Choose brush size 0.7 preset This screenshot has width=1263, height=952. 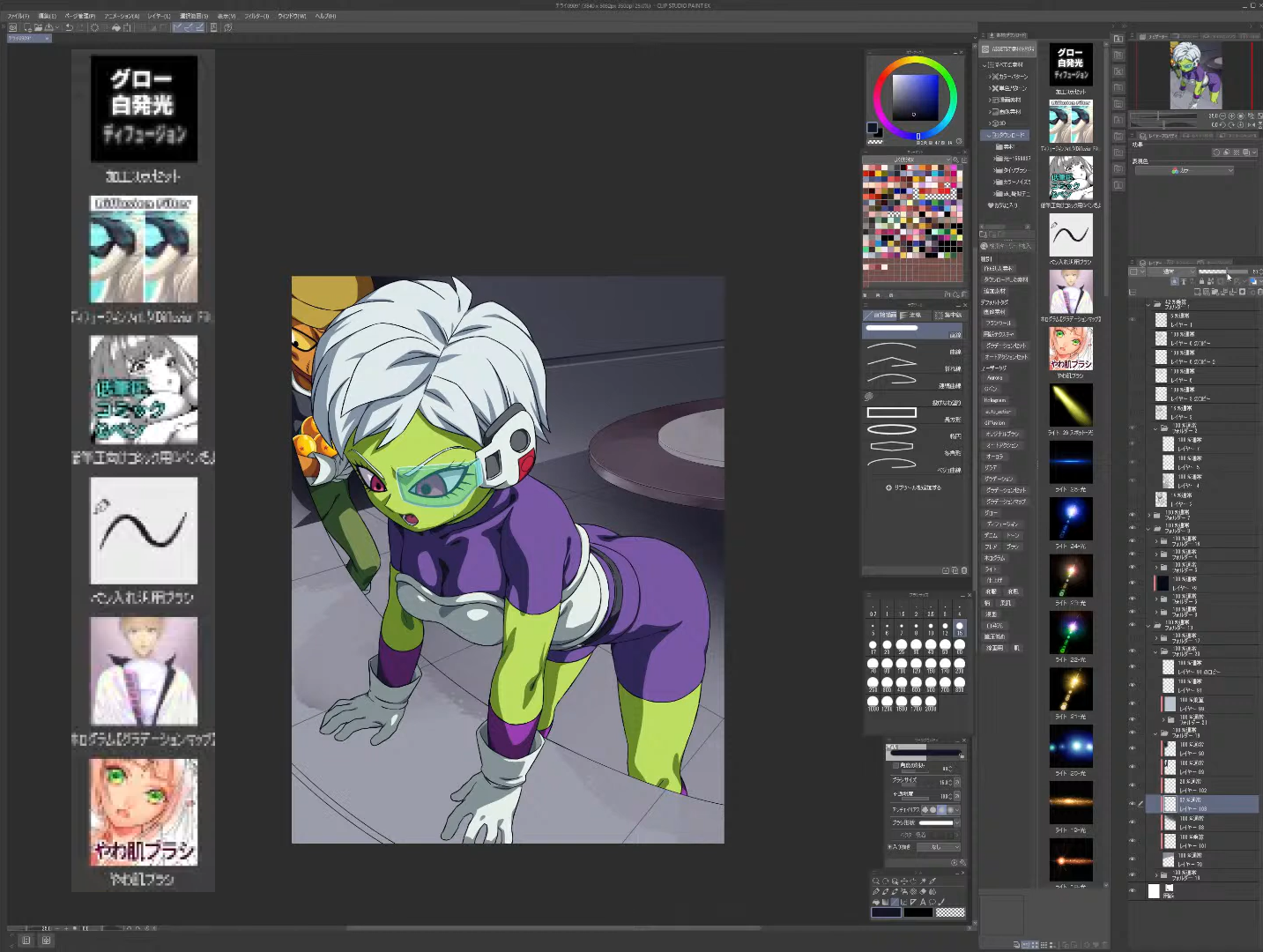(x=873, y=610)
